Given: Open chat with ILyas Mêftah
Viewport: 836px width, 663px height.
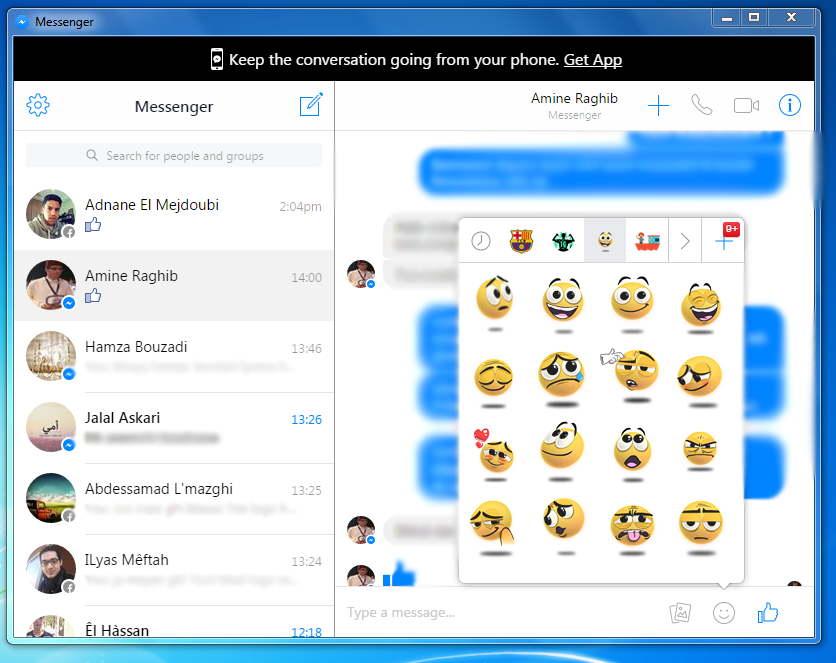Looking at the screenshot, I should (x=174, y=569).
